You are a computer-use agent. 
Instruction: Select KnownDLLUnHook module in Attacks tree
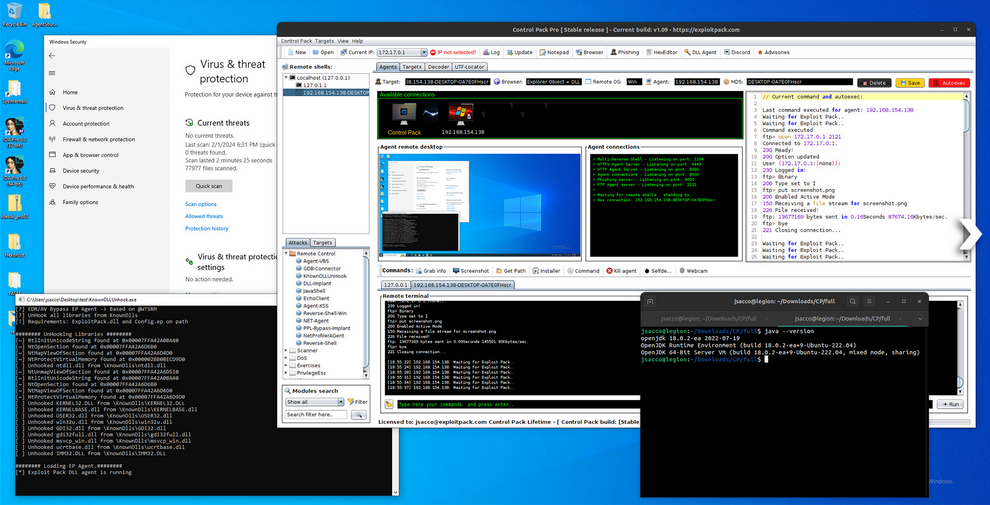[325, 276]
